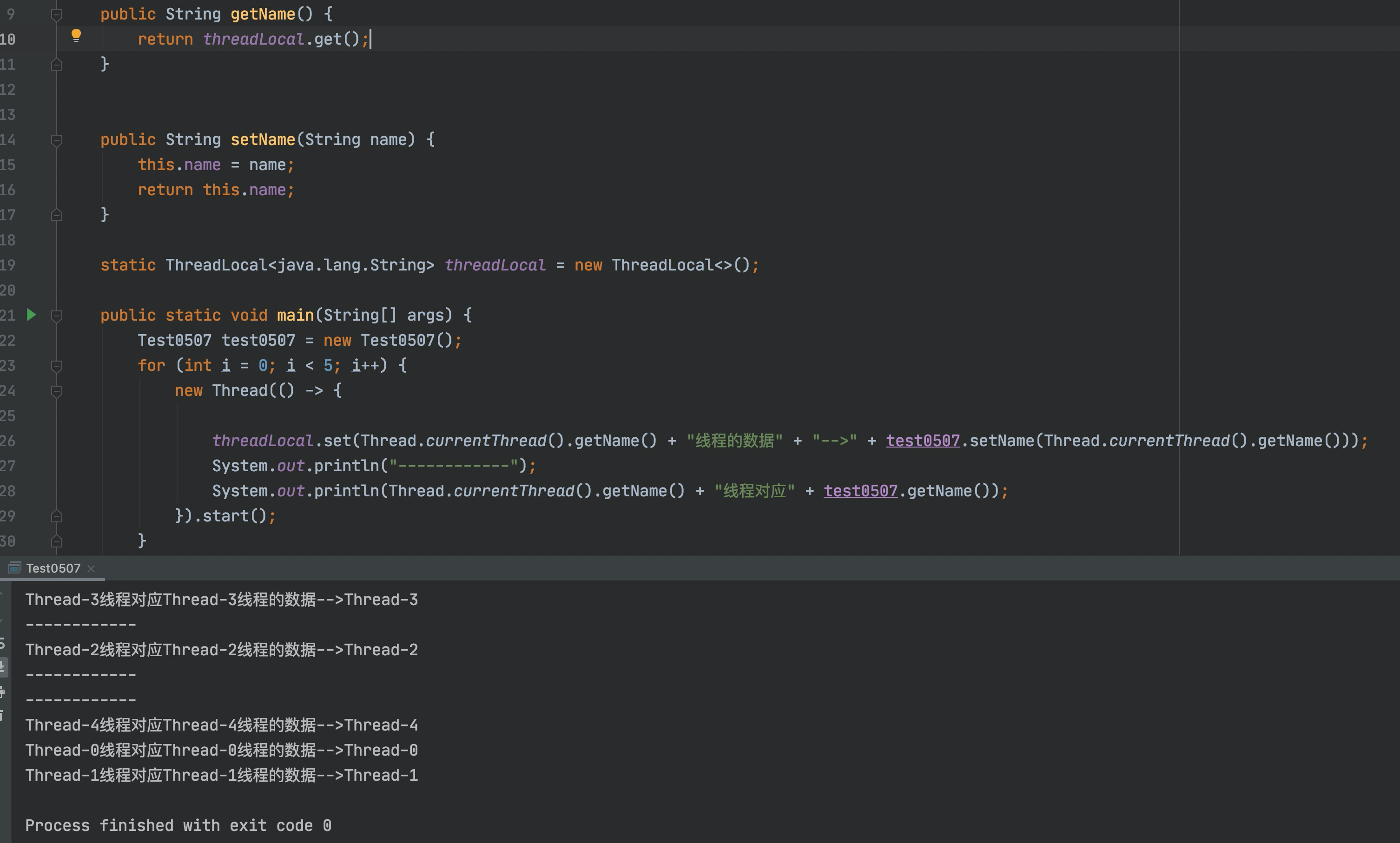Collapse the for loop fold arrow on line 23

56,366
